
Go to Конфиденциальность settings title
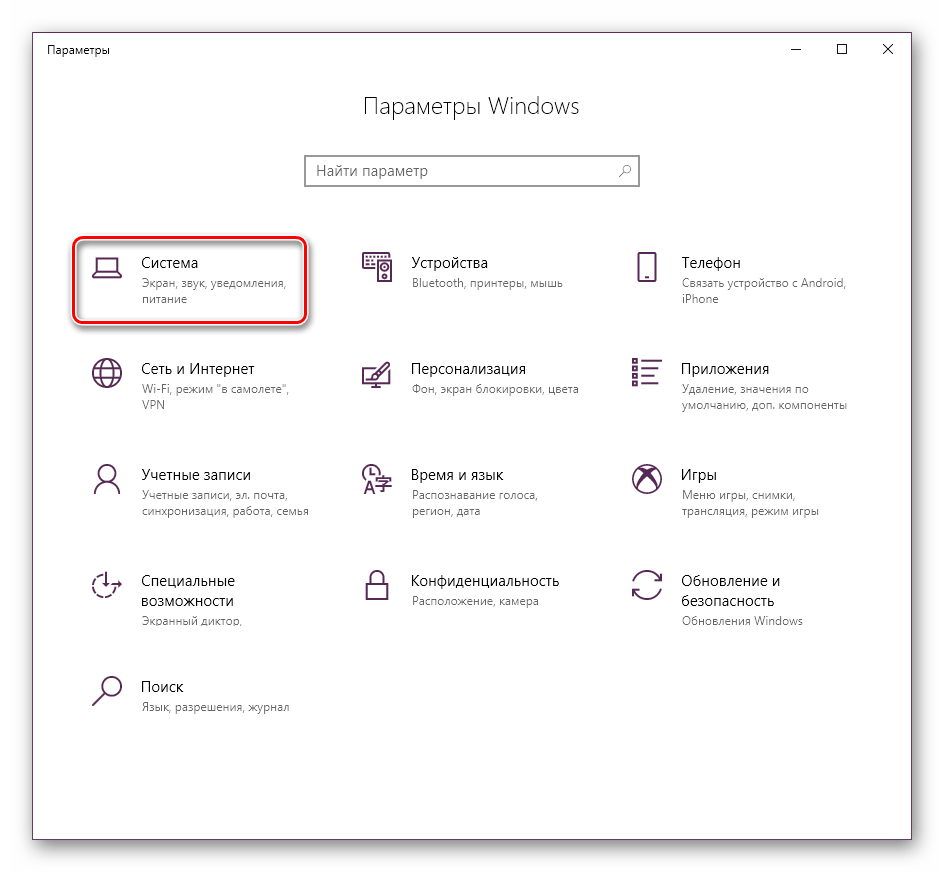[x=484, y=581]
